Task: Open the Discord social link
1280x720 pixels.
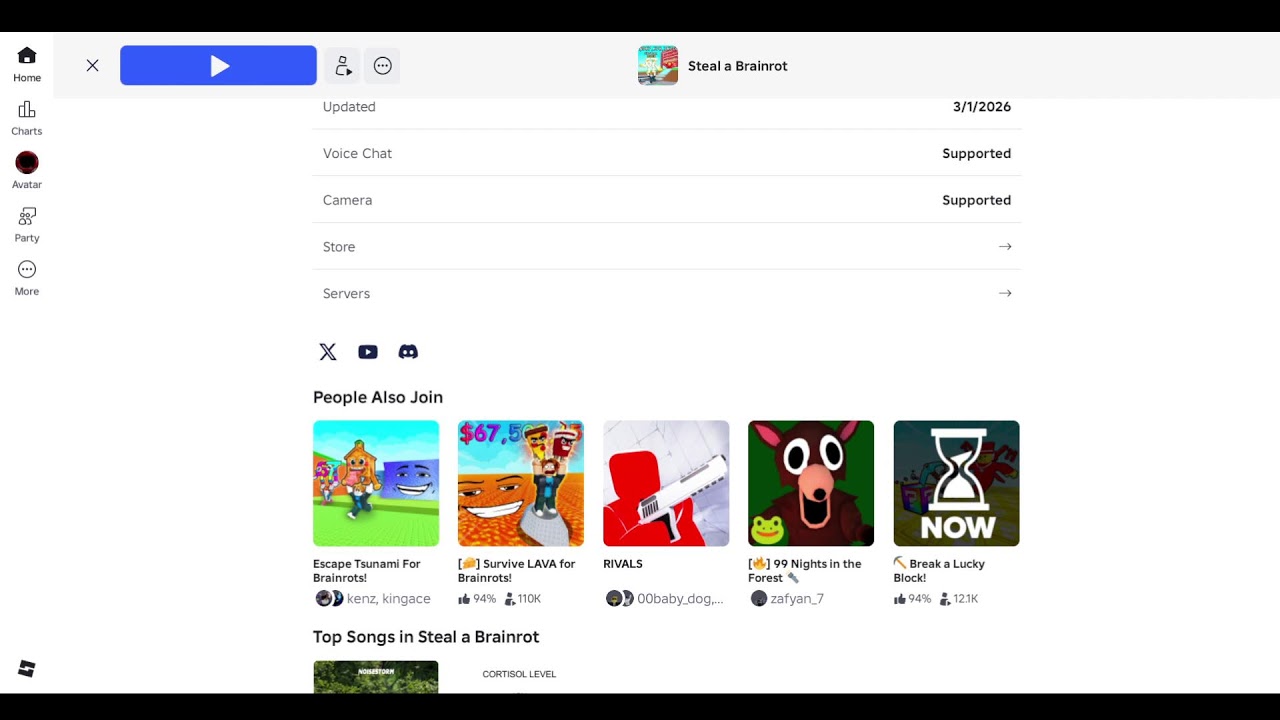Action: point(408,352)
